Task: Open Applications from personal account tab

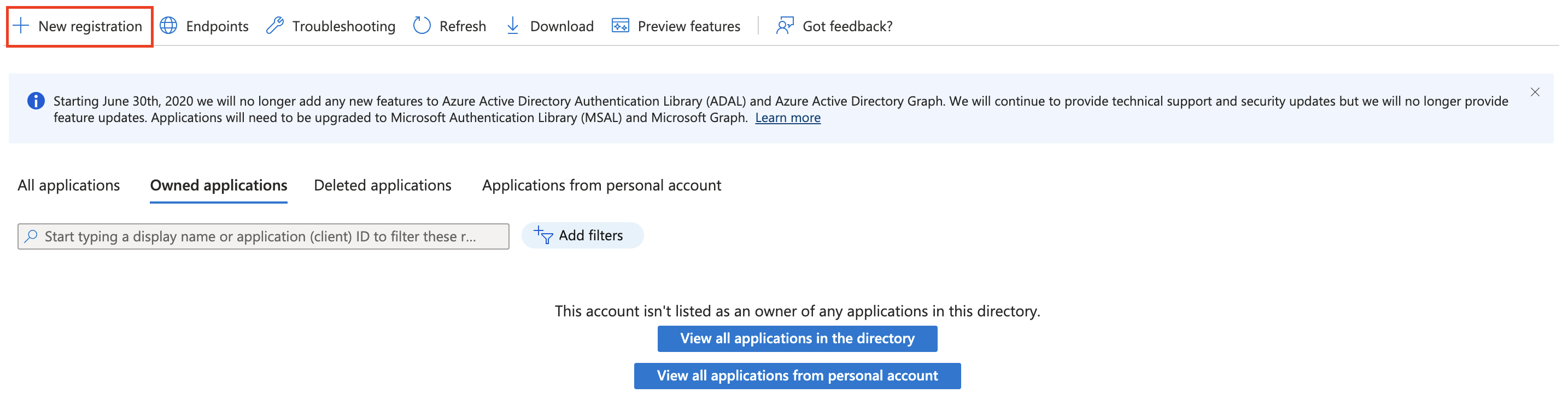Action: click(601, 185)
